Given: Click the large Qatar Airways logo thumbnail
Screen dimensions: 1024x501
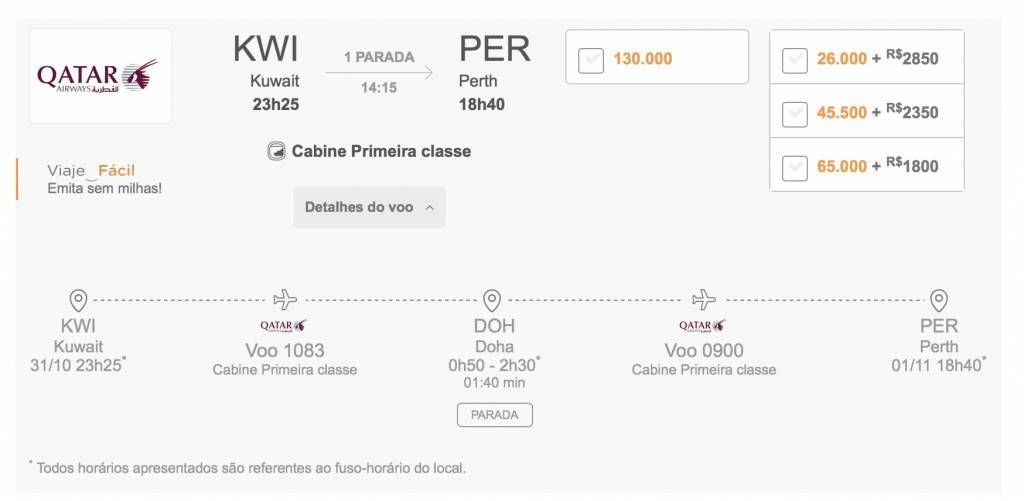Looking at the screenshot, I should click(101, 76).
